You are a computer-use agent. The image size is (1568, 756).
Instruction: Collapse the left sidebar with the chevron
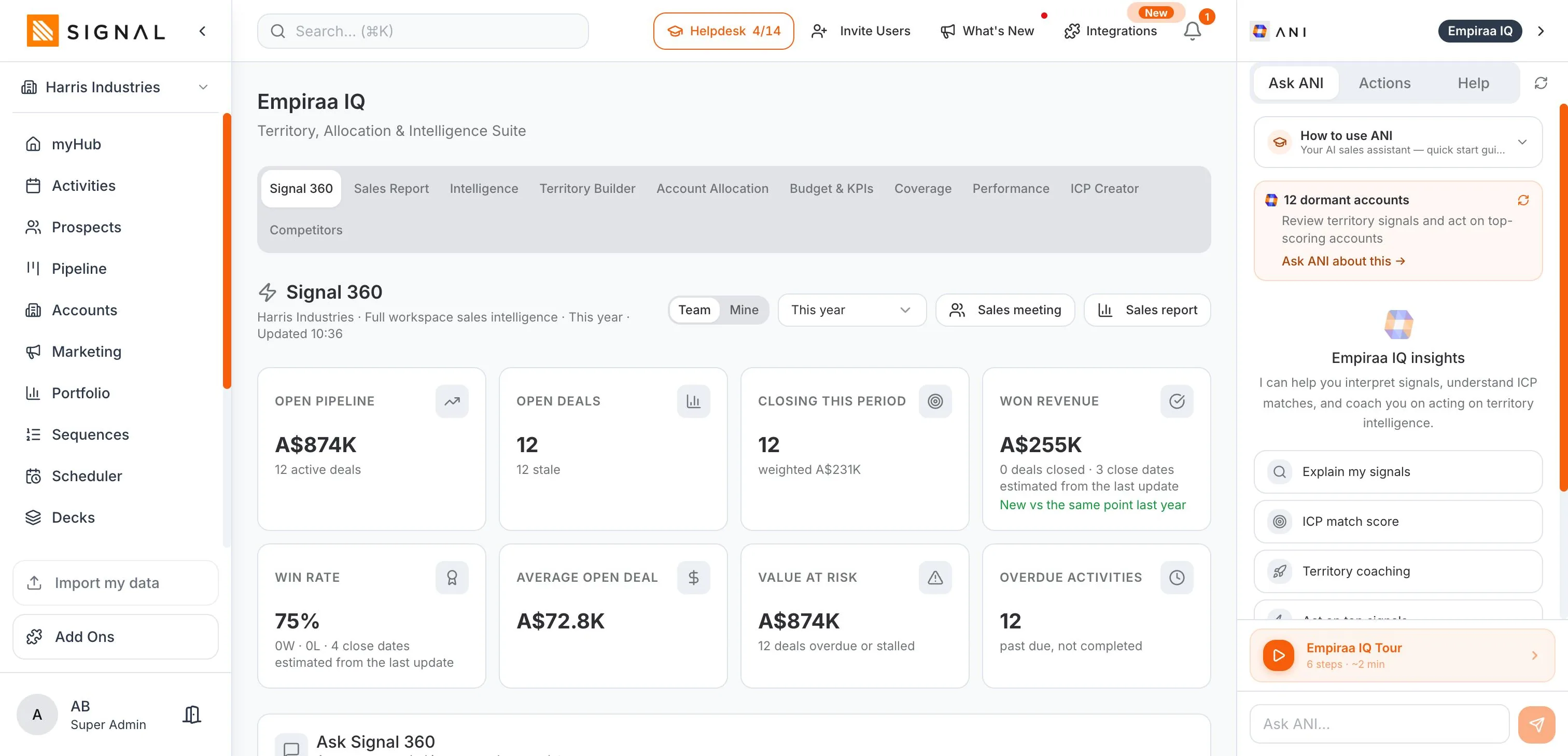(x=202, y=31)
